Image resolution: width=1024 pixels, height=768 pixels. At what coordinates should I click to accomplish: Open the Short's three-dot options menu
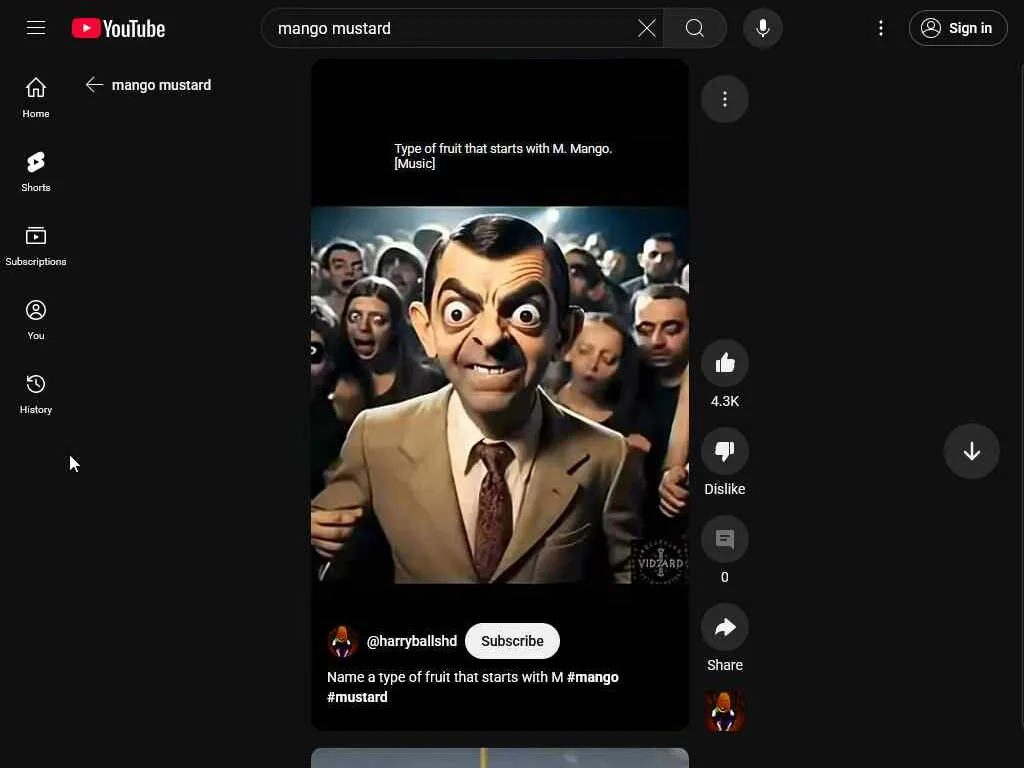click(x=724, y=99)
